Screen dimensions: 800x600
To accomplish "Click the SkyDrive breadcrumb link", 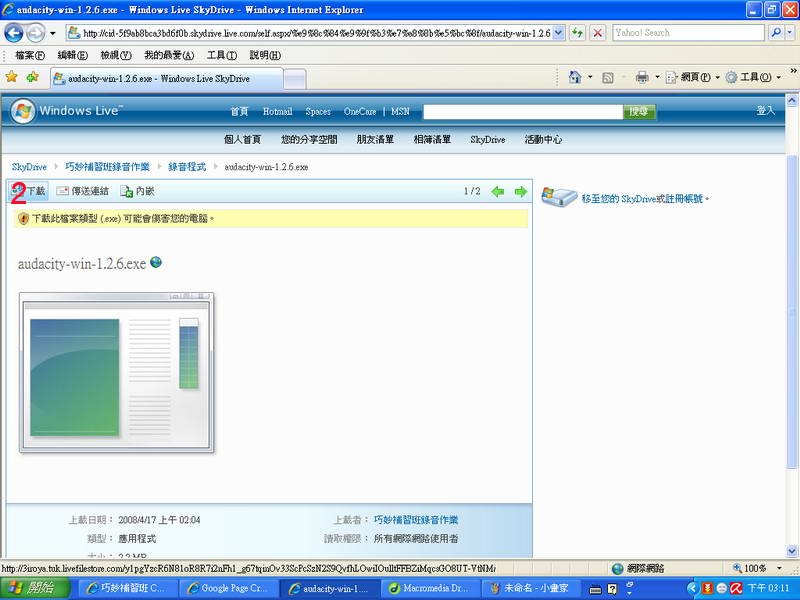I will (29, 167).
